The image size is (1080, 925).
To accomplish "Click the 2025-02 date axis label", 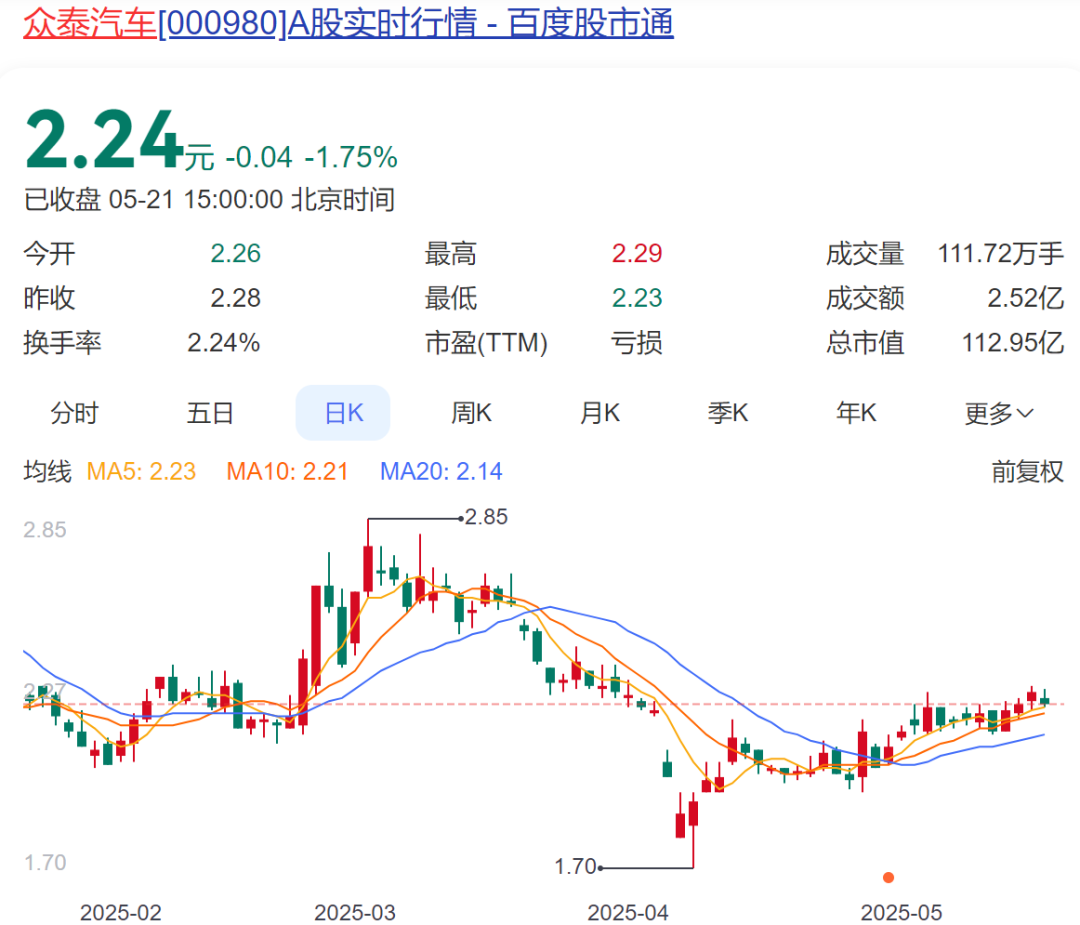I will point(121,913).
